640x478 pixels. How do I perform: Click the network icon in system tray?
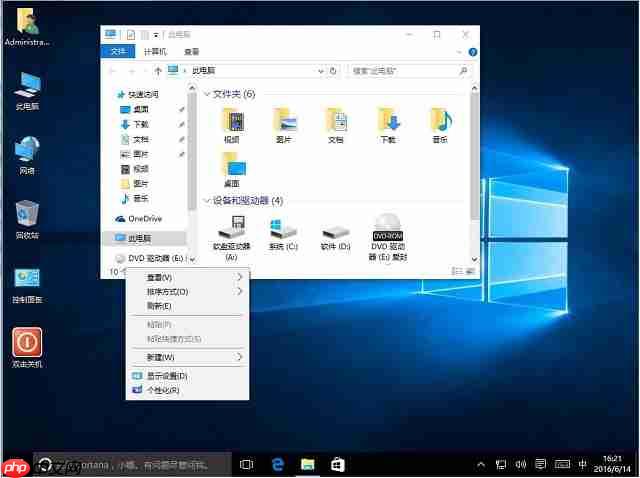(x=501, y=464)
